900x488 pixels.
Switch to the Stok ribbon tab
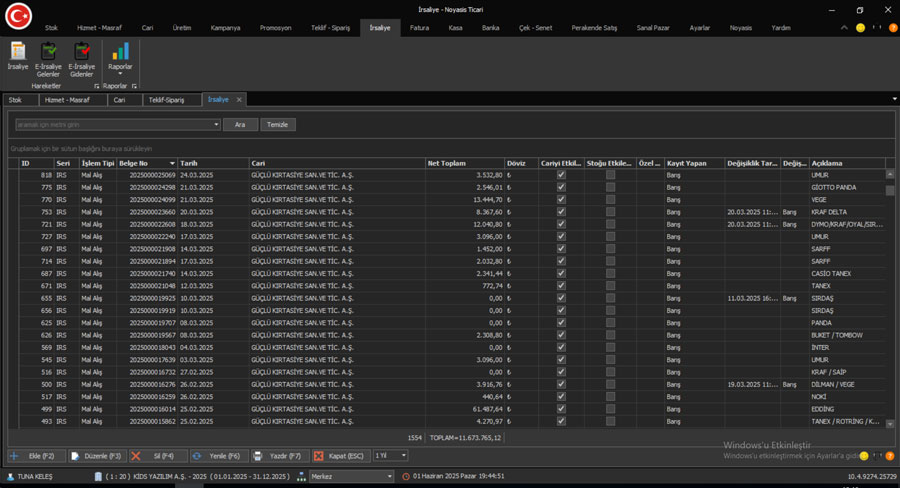tap(52, 28)
